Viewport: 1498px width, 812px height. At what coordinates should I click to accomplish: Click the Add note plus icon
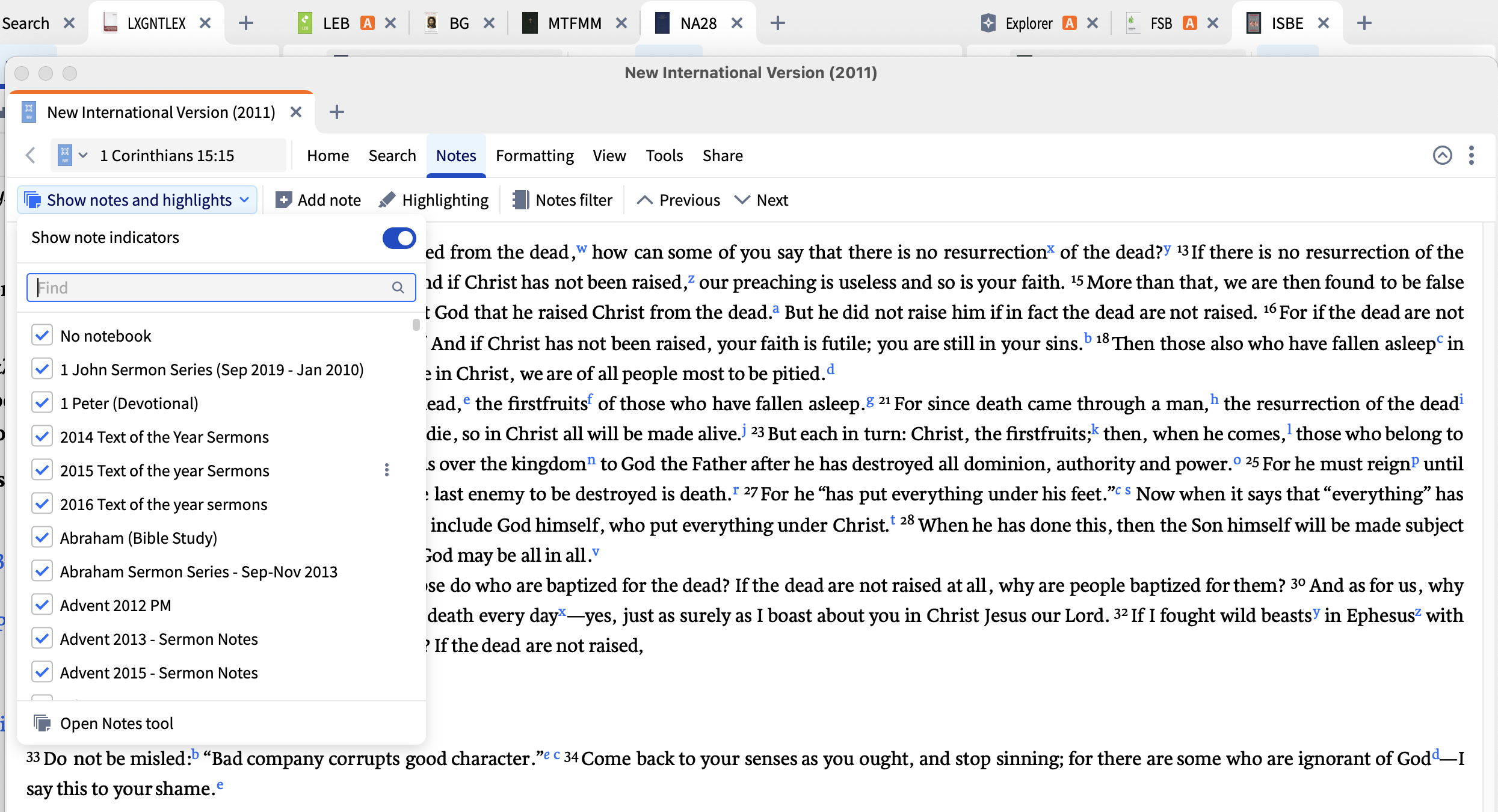tap(283, 200)
